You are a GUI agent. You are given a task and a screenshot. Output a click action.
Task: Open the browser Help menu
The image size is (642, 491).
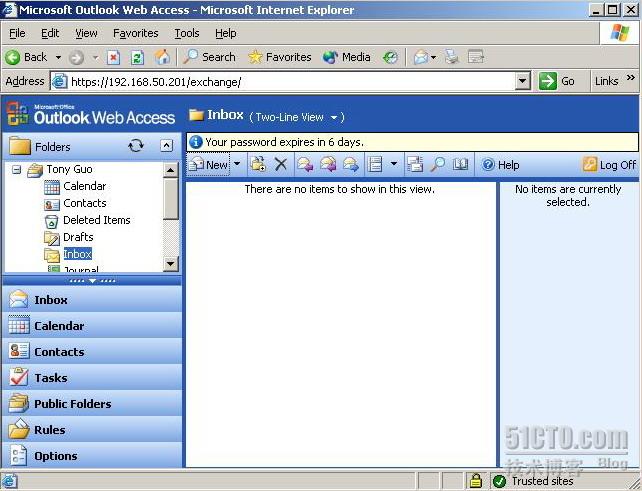coord(226,33)
